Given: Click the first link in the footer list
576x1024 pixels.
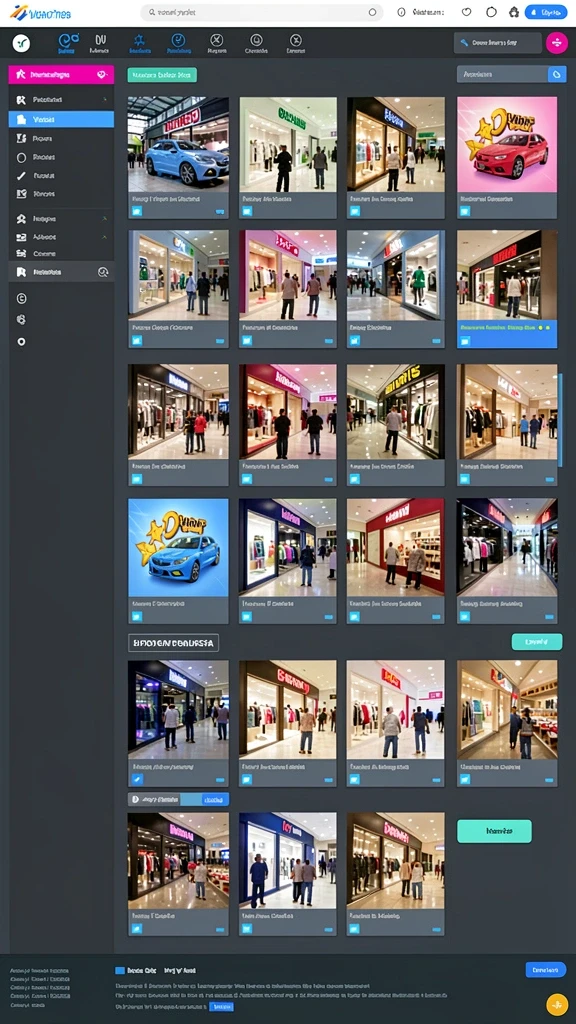Looking at the screenshot, I should [x=39, y=971].
